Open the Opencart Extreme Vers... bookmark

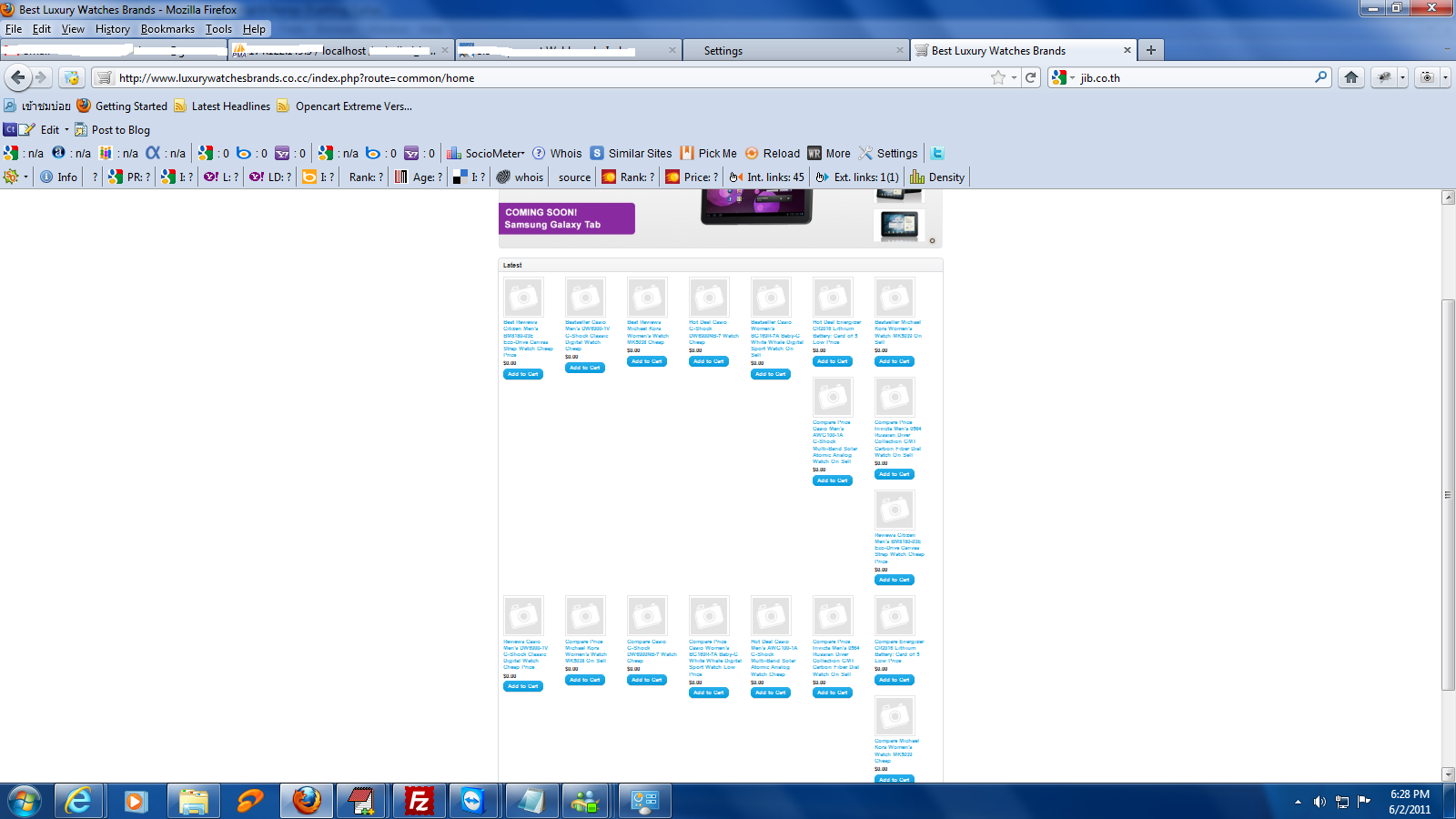345,106
